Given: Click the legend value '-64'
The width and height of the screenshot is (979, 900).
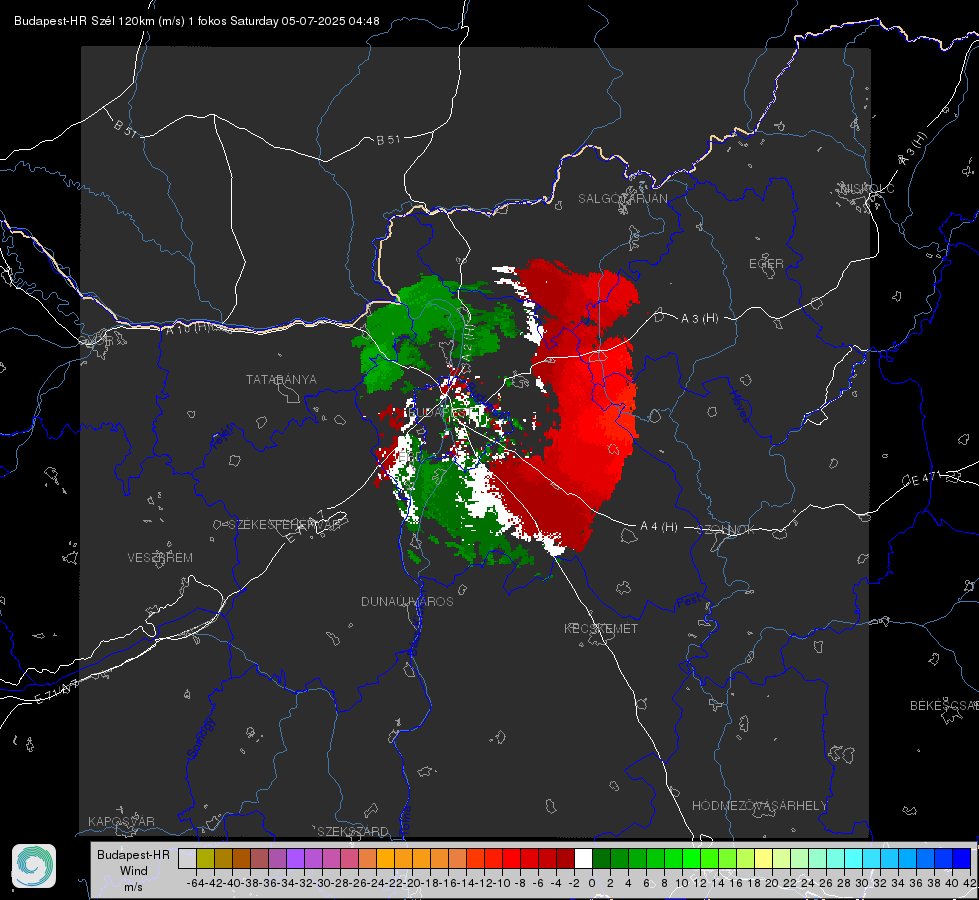Looking at the screenshot, I should [195, 883].
